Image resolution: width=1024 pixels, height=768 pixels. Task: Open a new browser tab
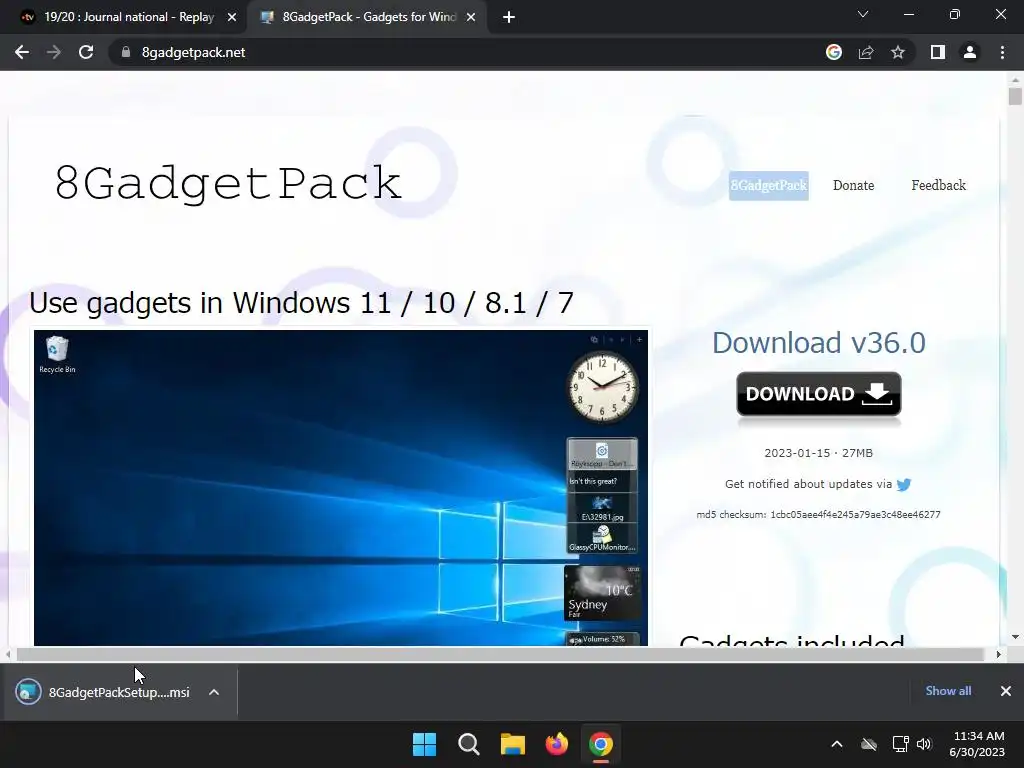509,17
